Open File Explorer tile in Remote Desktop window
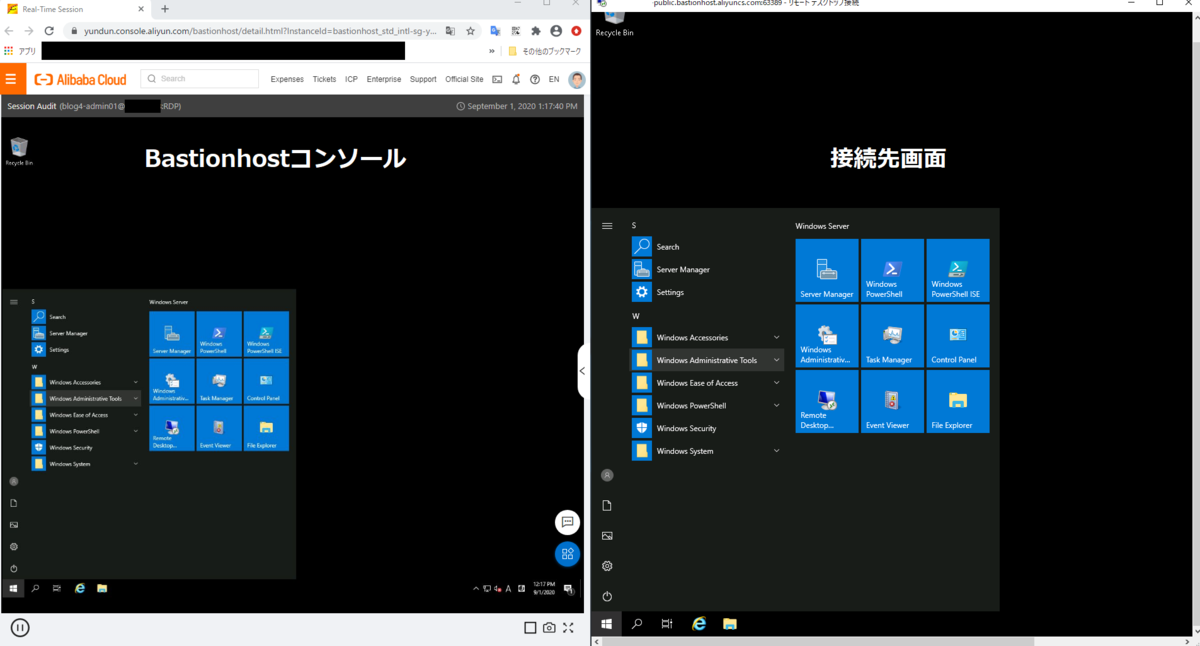Screen dimensions: 1200x646 (958, 401)
